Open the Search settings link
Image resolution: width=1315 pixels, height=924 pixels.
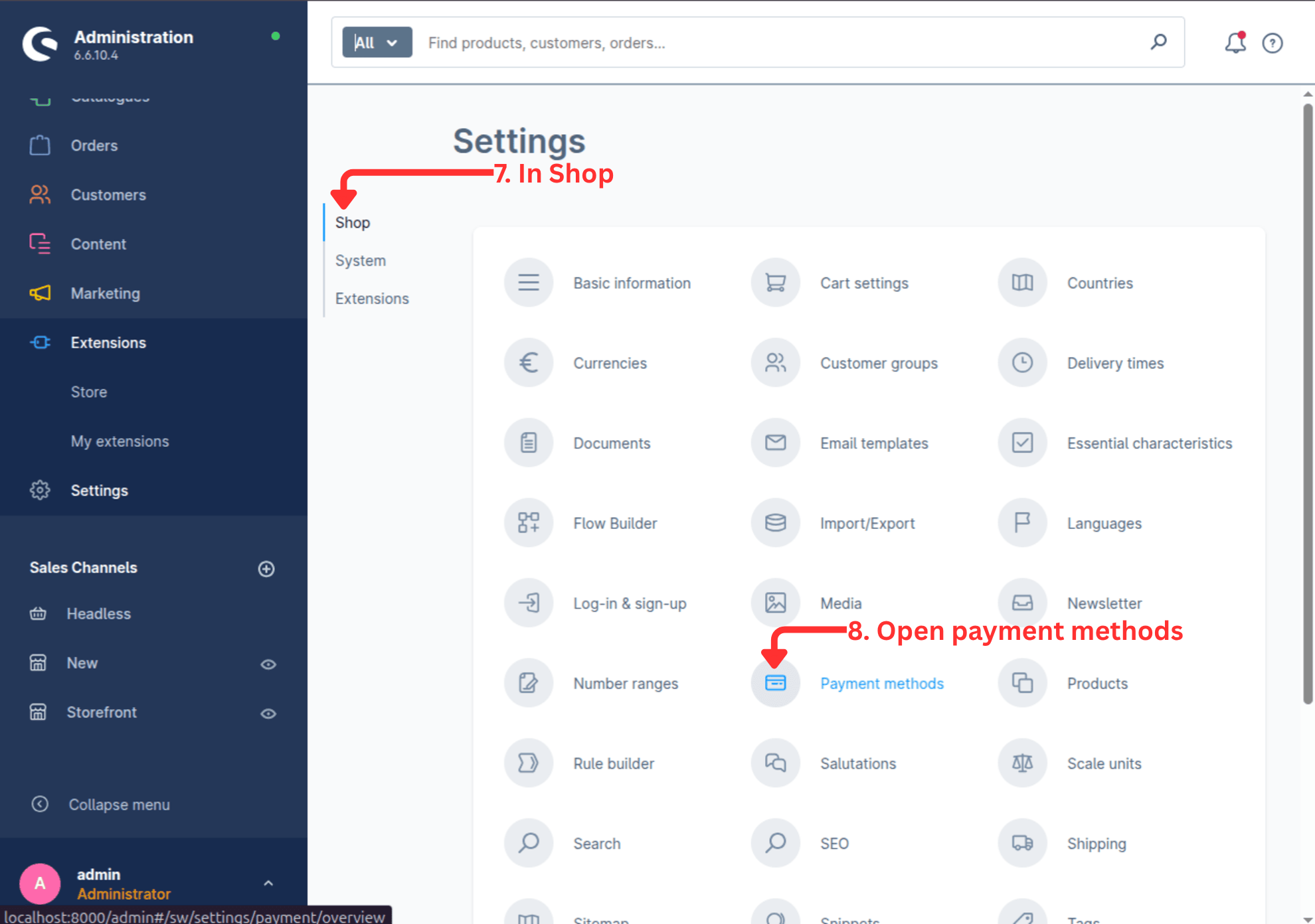(597, 844)
